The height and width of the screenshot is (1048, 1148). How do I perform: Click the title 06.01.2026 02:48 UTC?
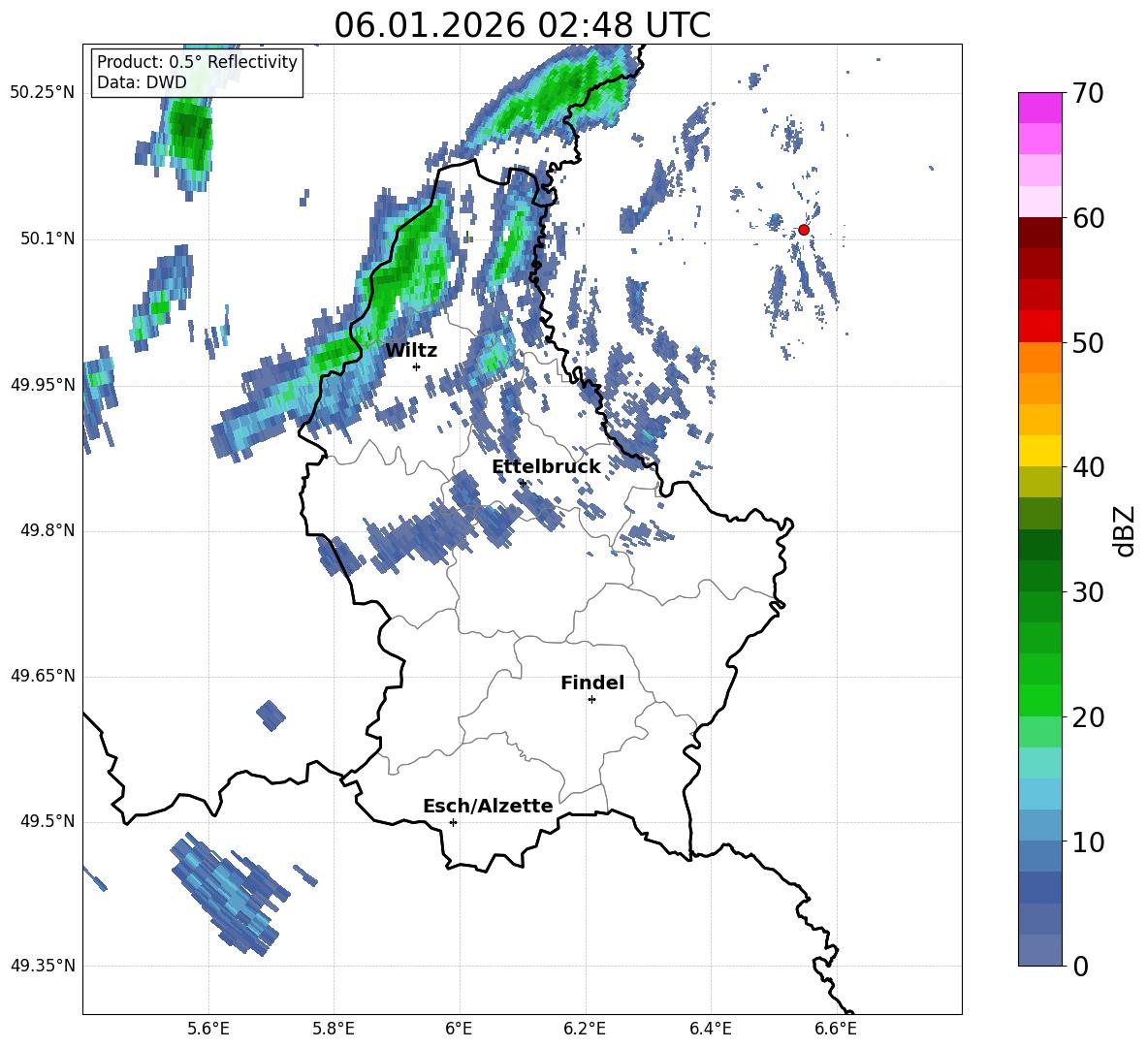point(522,25)
